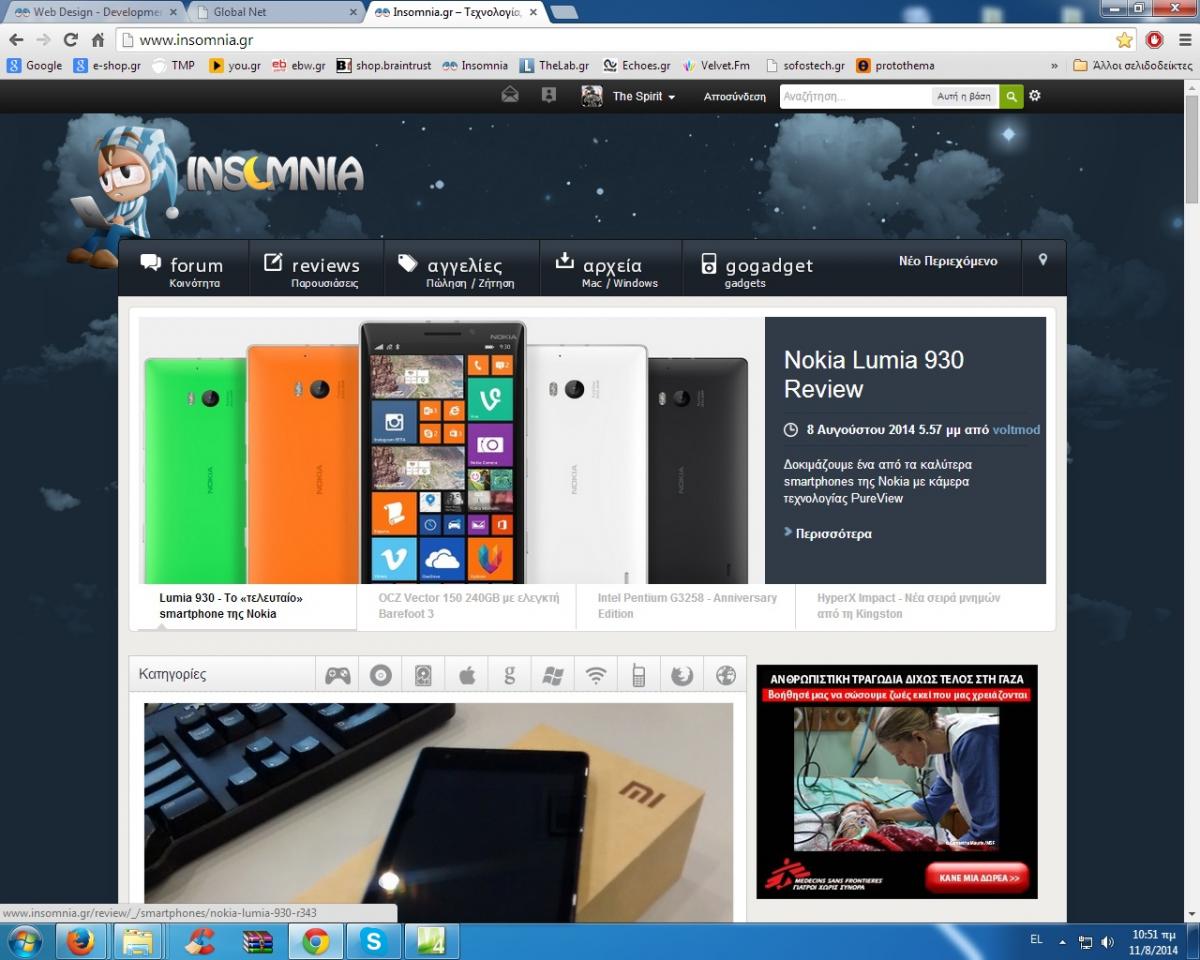Open the advanced search gear icon
The image size is (1200, 960).
1035,96
